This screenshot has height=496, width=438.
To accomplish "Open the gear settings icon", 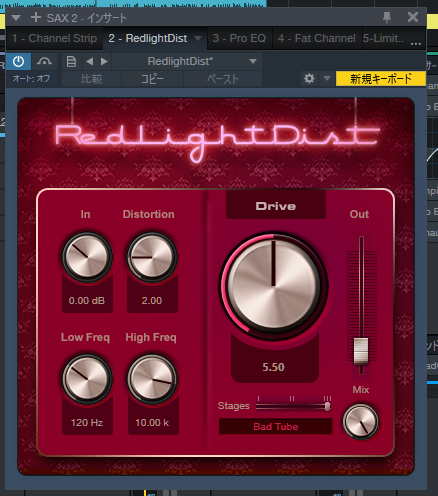I will [x=309, y=79].
